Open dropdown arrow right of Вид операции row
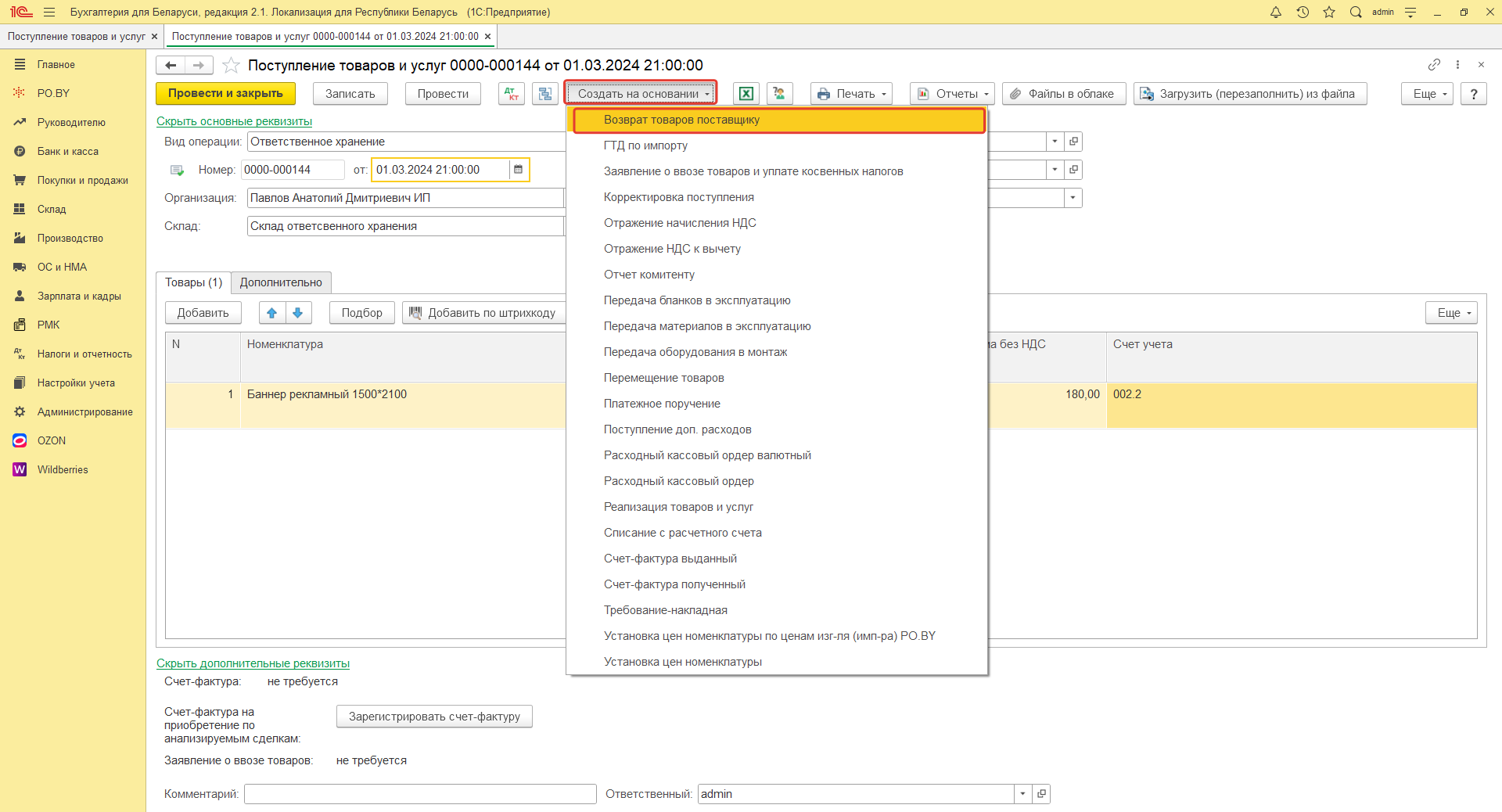 1055,142
